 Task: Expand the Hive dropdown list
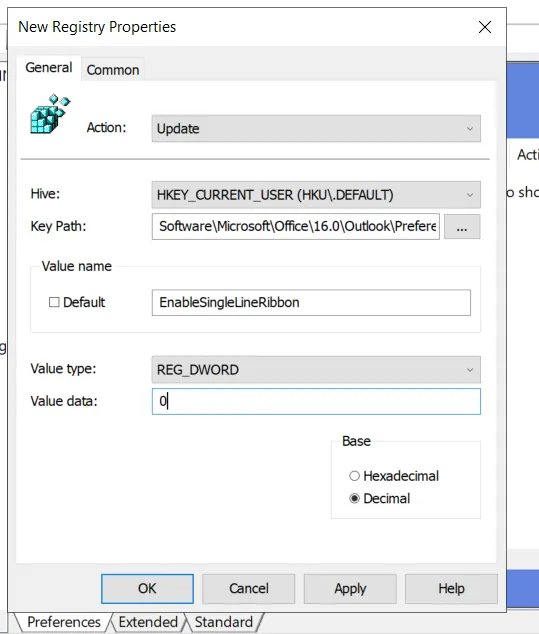click(x=316, y=195)
